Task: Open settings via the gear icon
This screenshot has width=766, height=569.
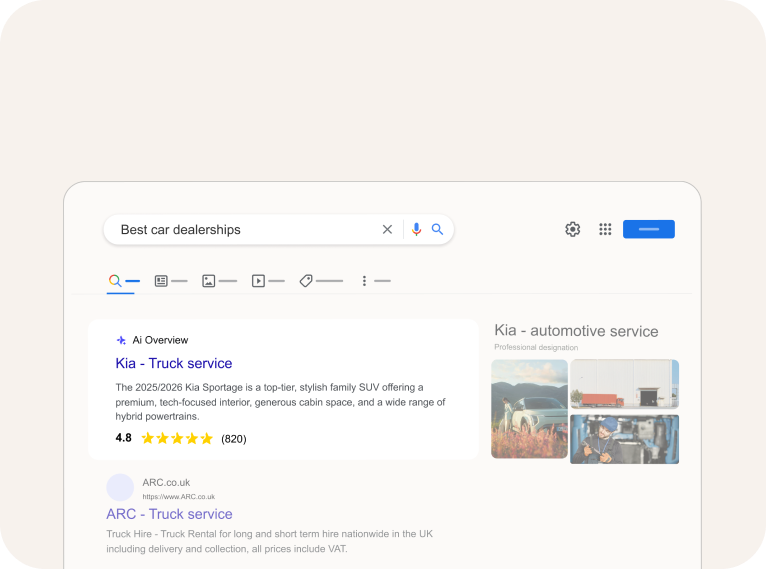Action: coord(573,229)
